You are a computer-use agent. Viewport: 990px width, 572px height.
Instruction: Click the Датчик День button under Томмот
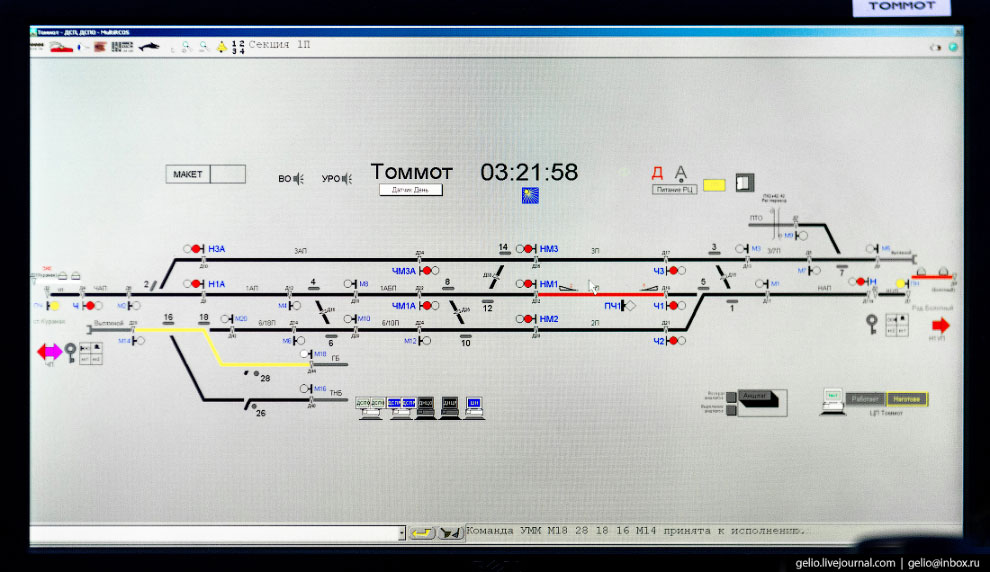pos(411,190)
